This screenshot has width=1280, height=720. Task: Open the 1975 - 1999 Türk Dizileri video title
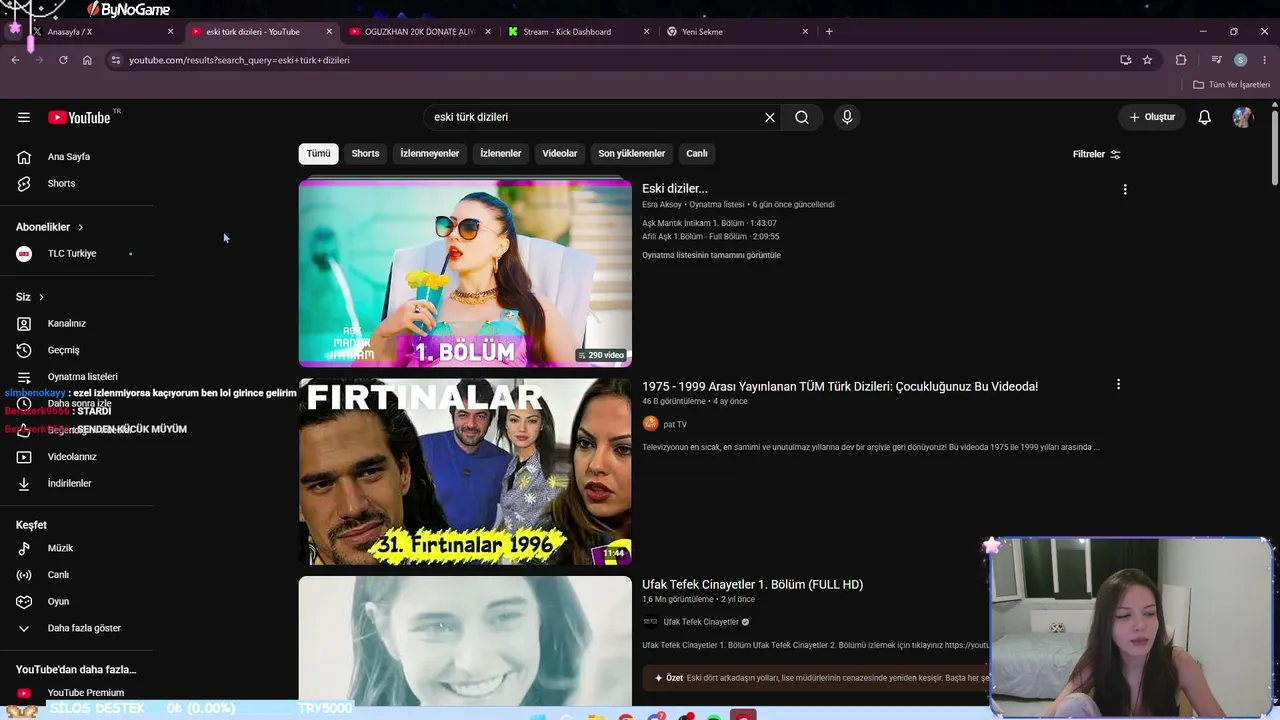[840, 387]
